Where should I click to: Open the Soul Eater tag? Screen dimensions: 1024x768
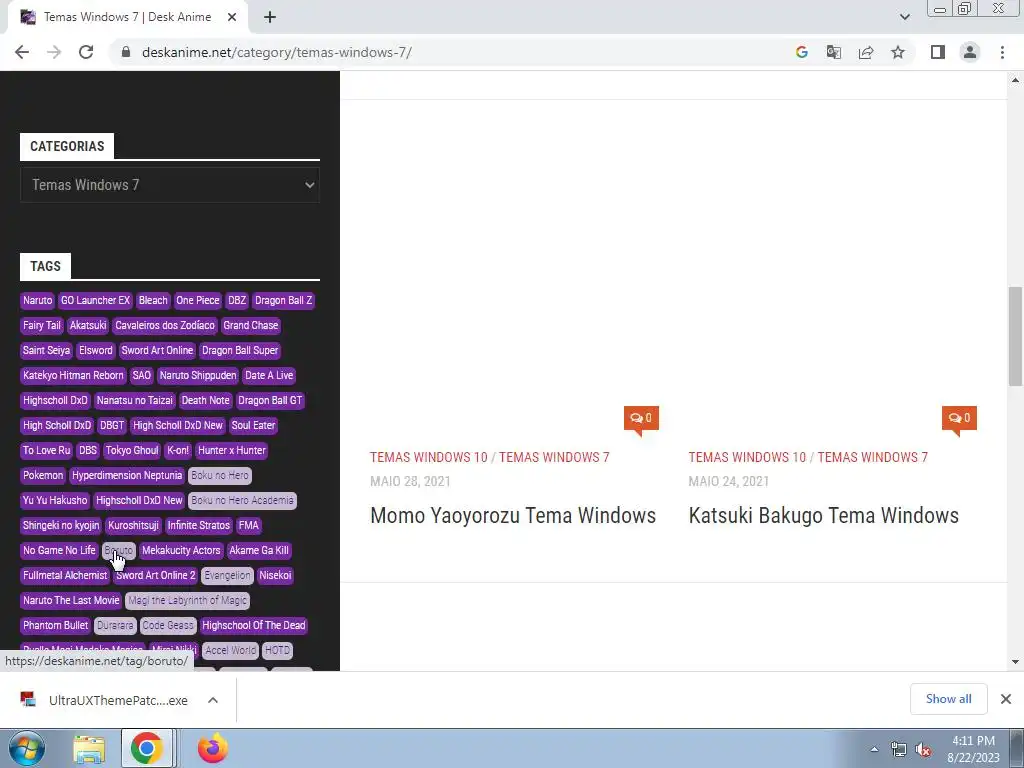(x=253, y=425)
